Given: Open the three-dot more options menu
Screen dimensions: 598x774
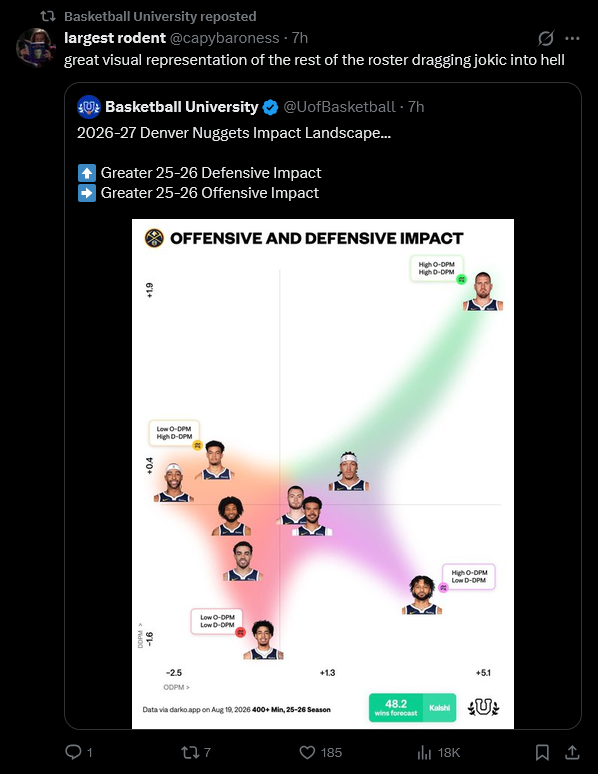Looking at the screenshot, I should pyautogui.click(x=572, y=38).
